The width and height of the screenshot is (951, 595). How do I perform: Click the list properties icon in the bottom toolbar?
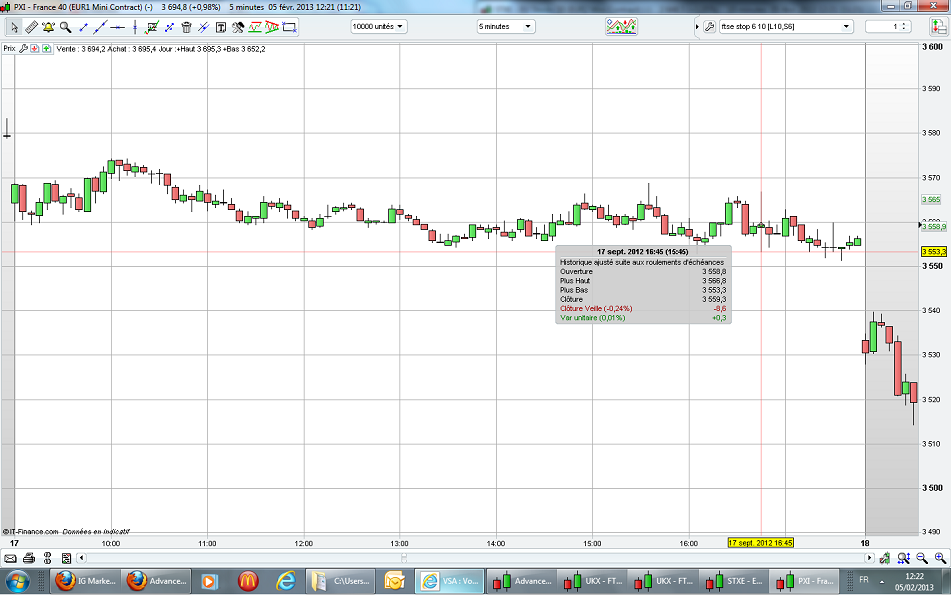66,558
